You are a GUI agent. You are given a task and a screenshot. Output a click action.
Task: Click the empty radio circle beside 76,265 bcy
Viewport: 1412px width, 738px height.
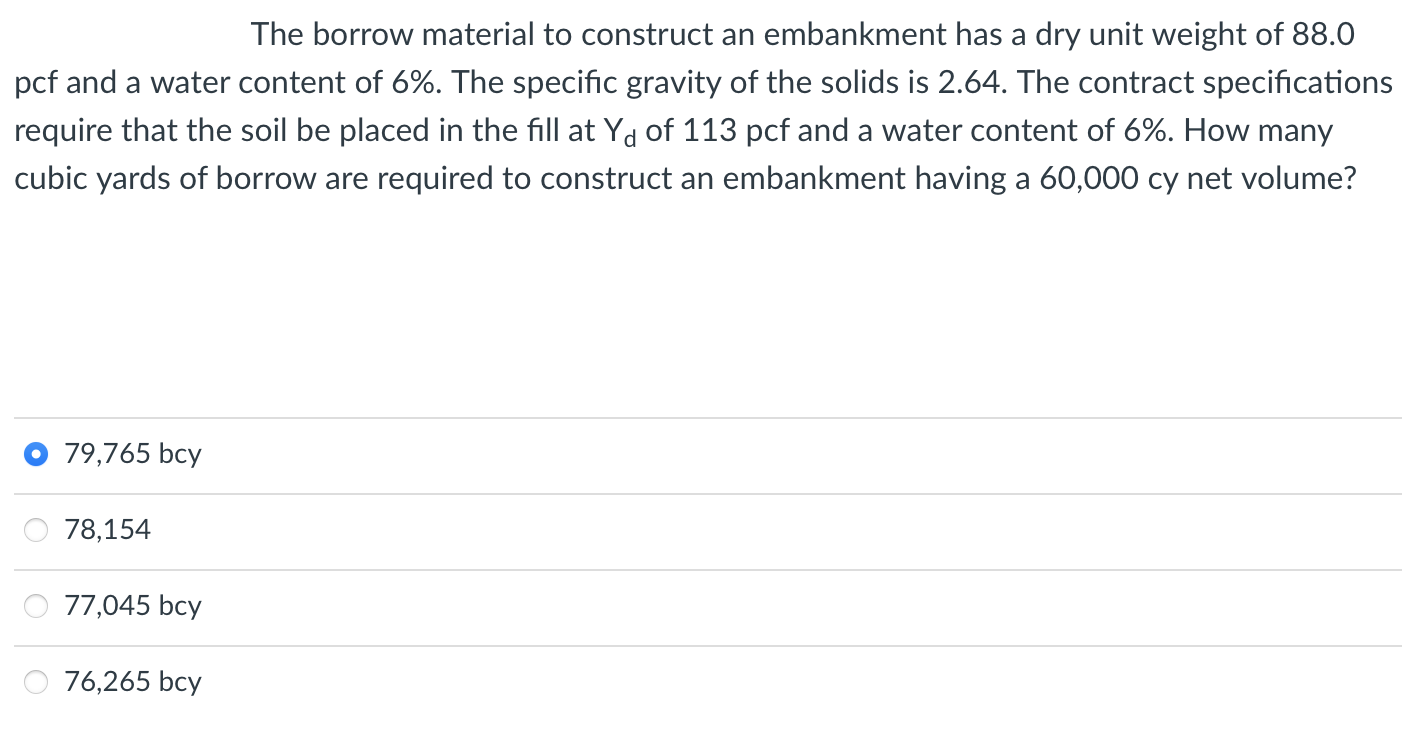(36, 682)
